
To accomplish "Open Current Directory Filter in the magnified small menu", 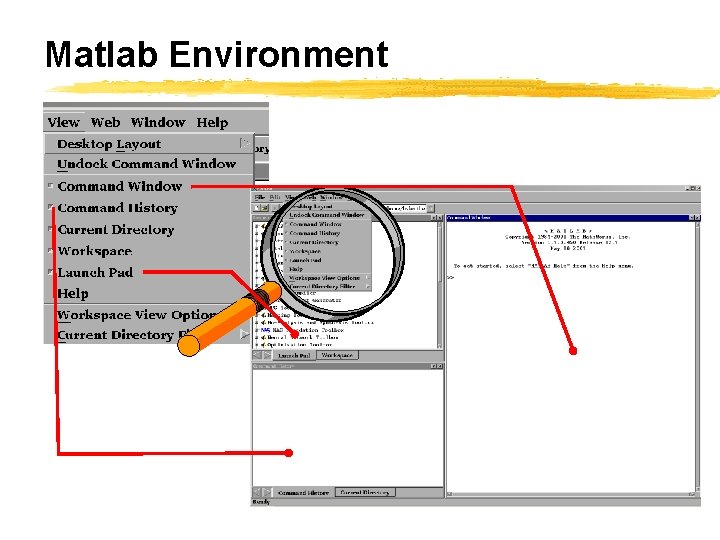I will [x=328, y=286].
